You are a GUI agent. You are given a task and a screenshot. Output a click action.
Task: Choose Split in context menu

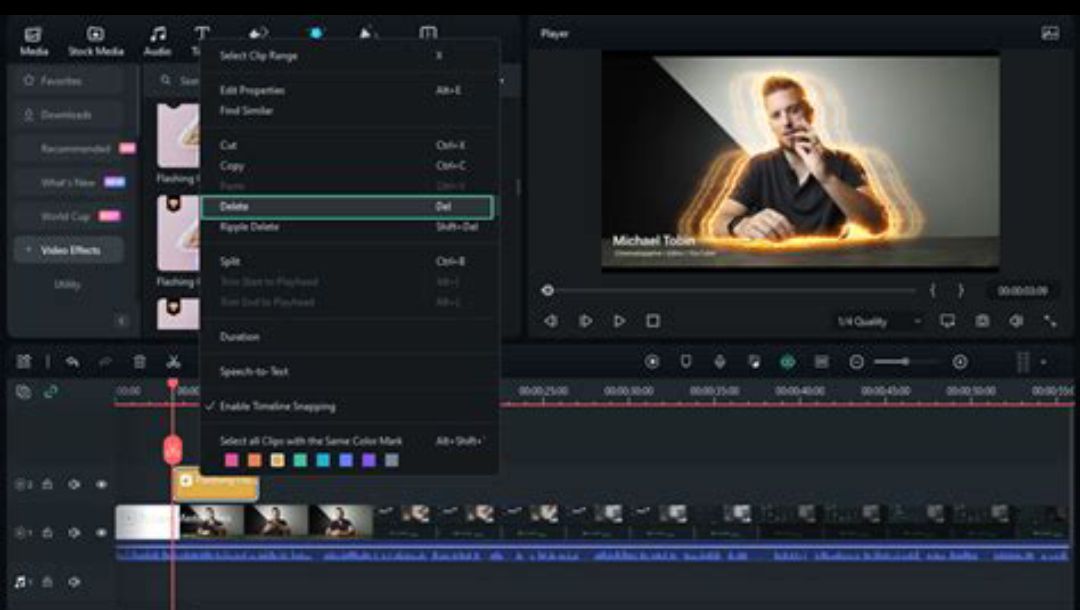pos(350,261)
